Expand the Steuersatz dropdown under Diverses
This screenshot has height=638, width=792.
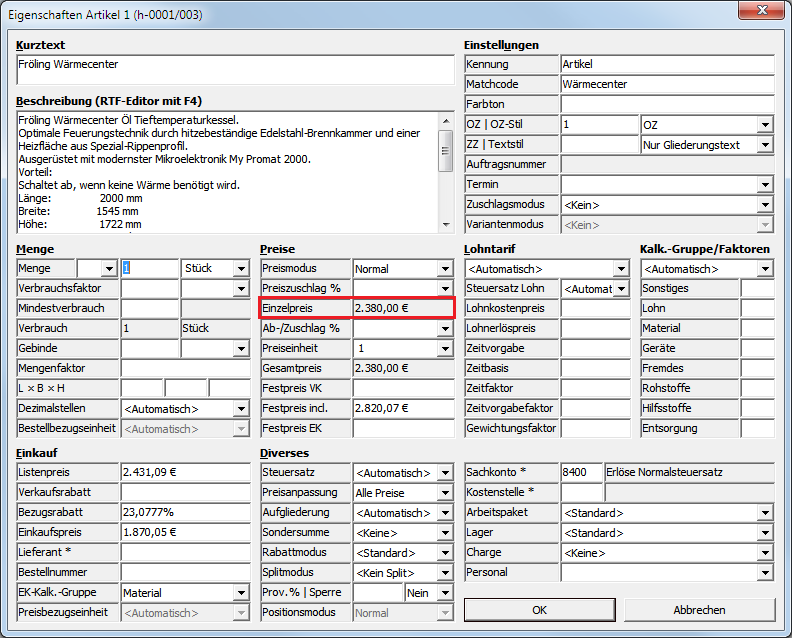[x=445, y=473]
